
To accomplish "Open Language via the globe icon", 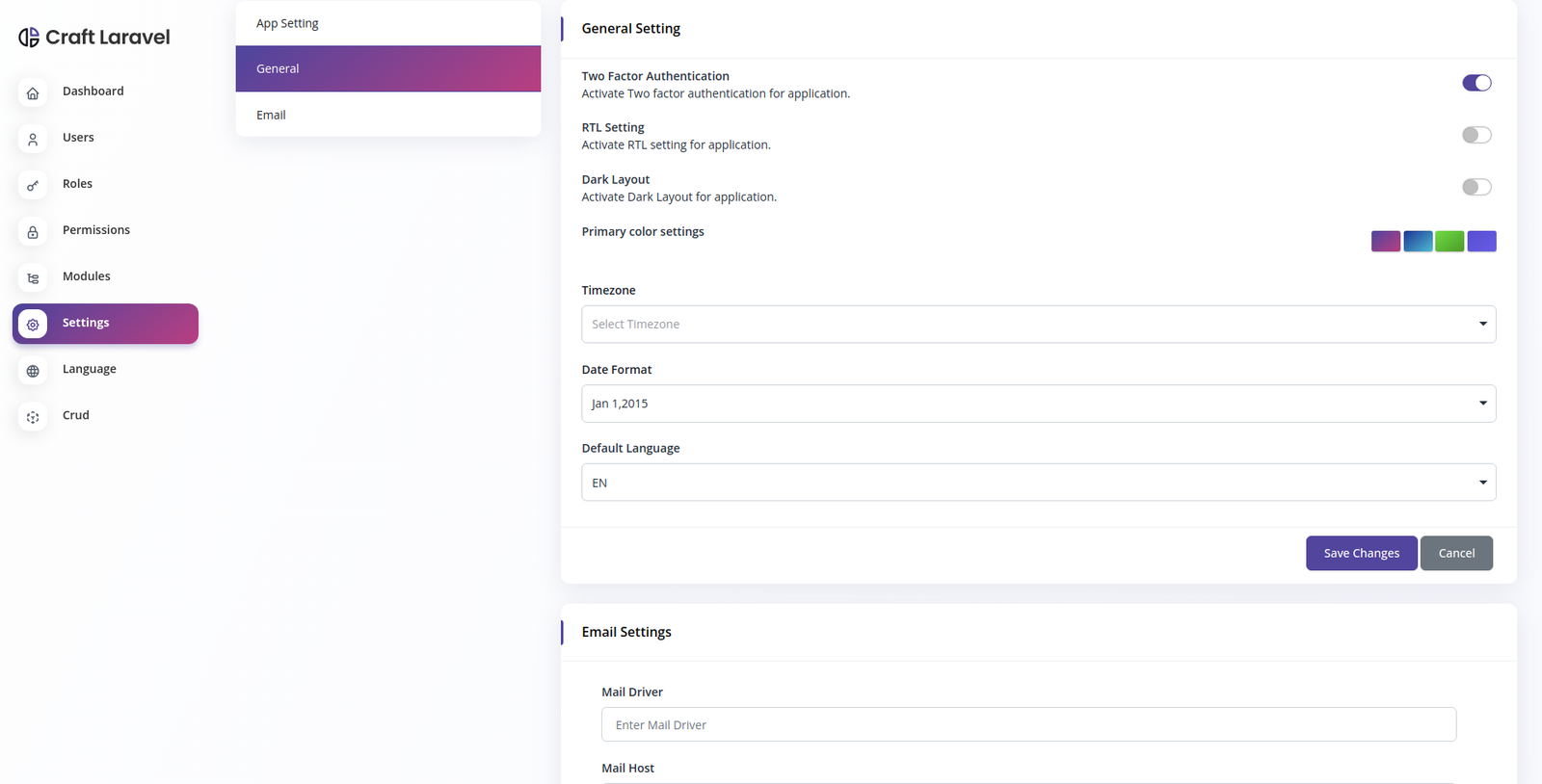I will [33, 371].
